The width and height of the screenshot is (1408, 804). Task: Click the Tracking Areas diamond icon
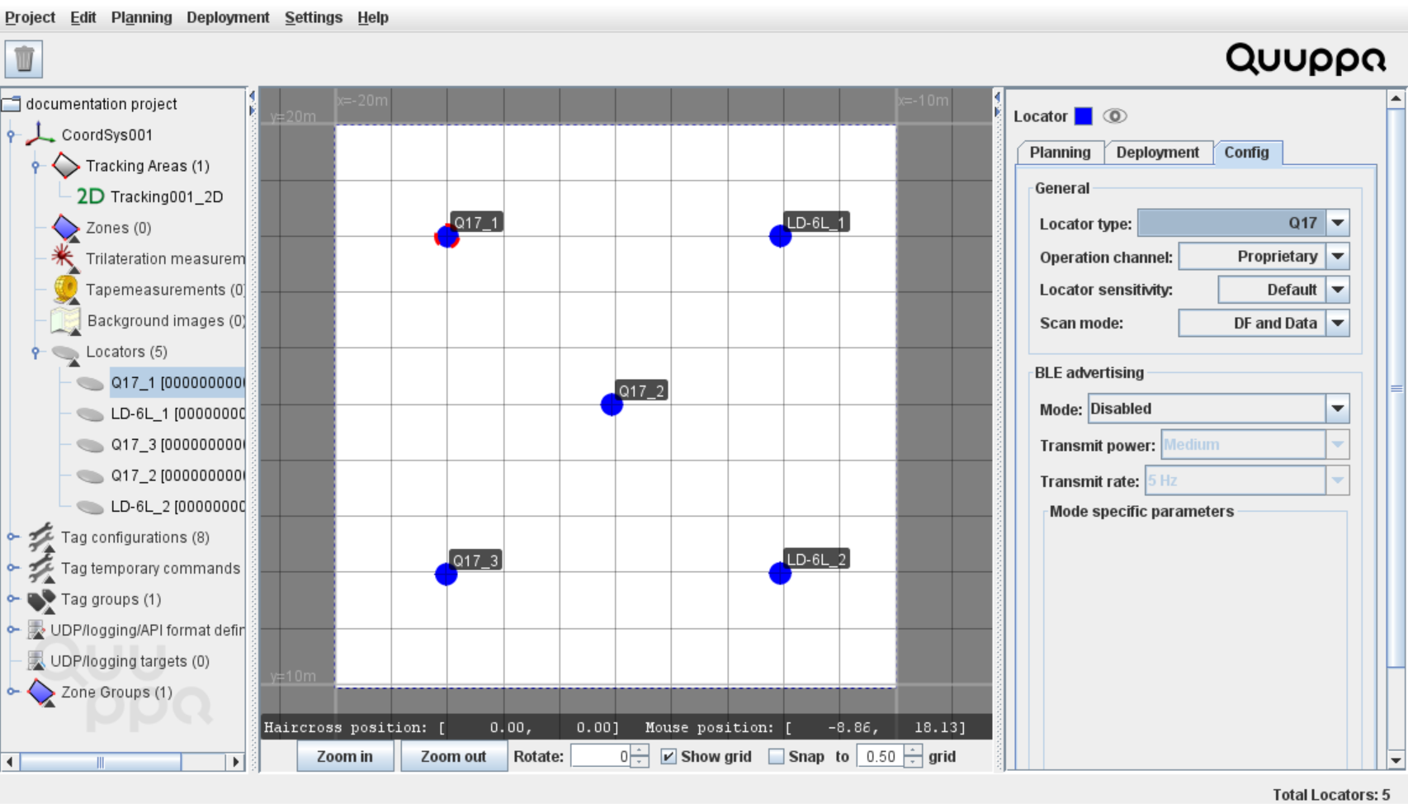pyautogui.click(x=65, y=165)
